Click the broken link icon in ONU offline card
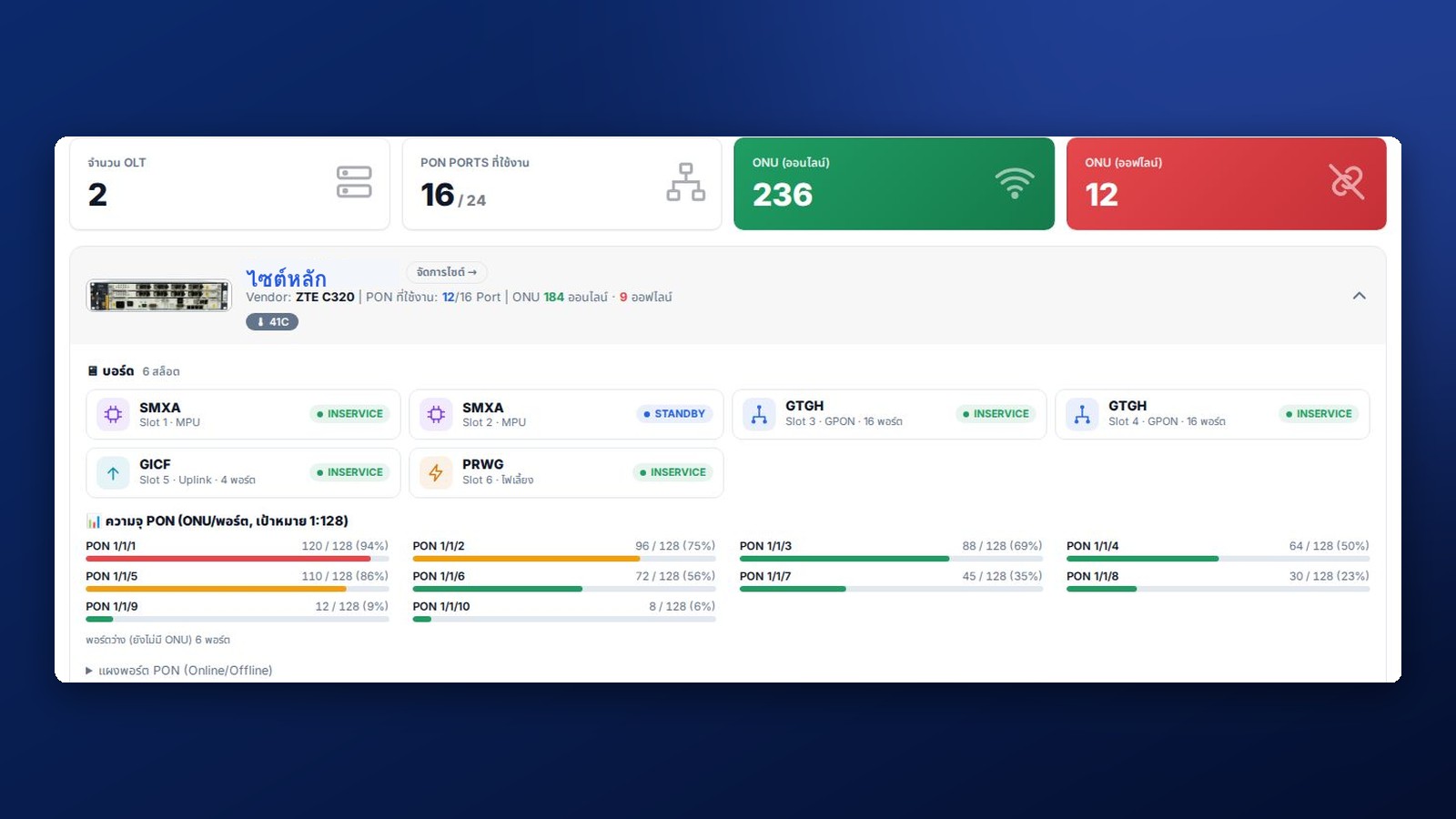The image size is (1456, 819). coord(1347,182)
